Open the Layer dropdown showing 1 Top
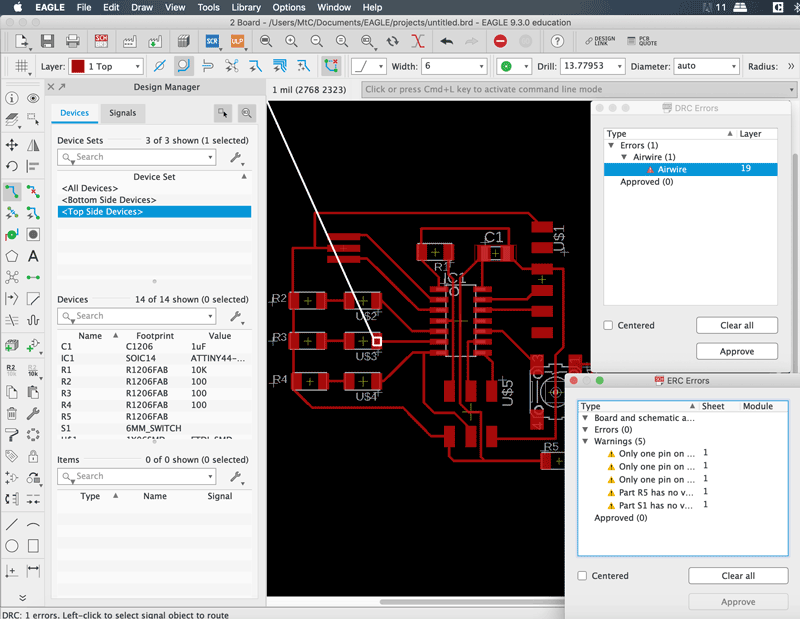 (104, 66)
